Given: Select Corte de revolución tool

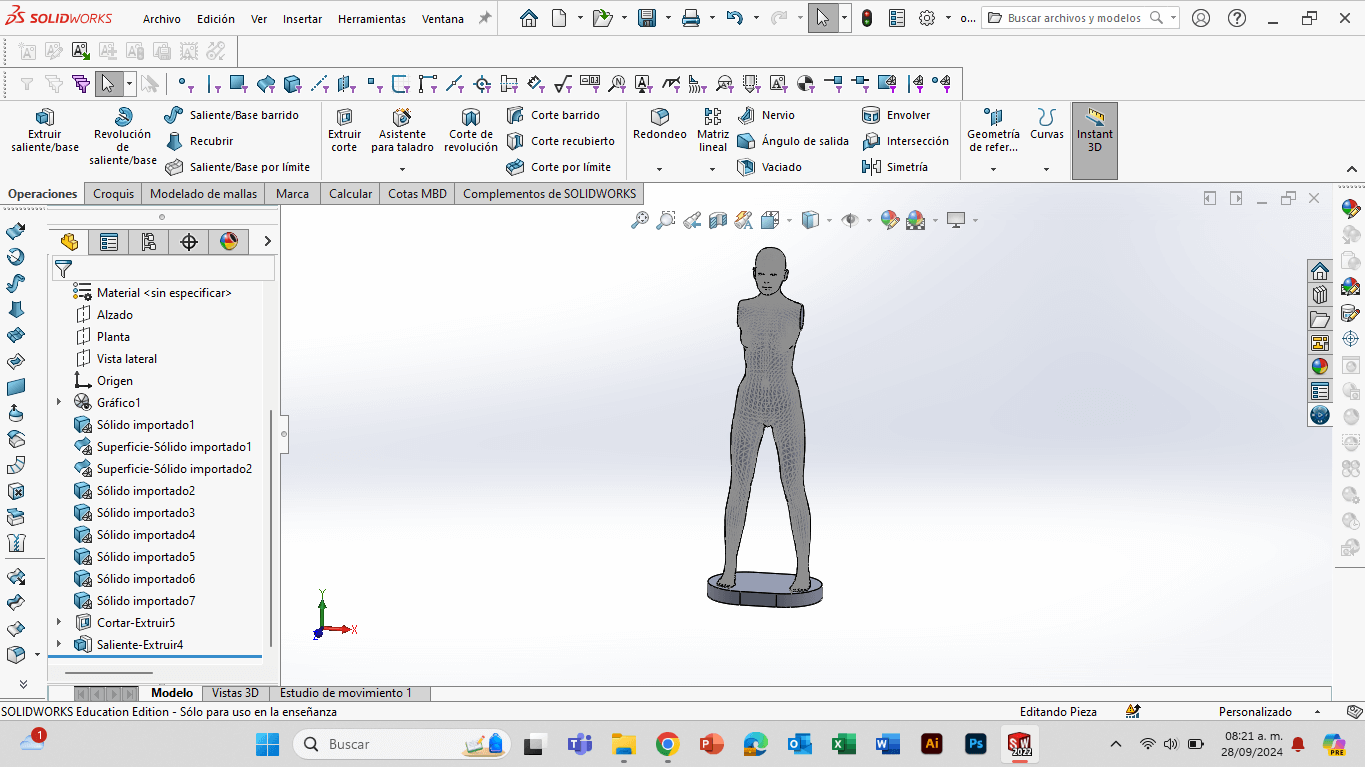Looking at the screenshot, I should [x=471, y=131].
